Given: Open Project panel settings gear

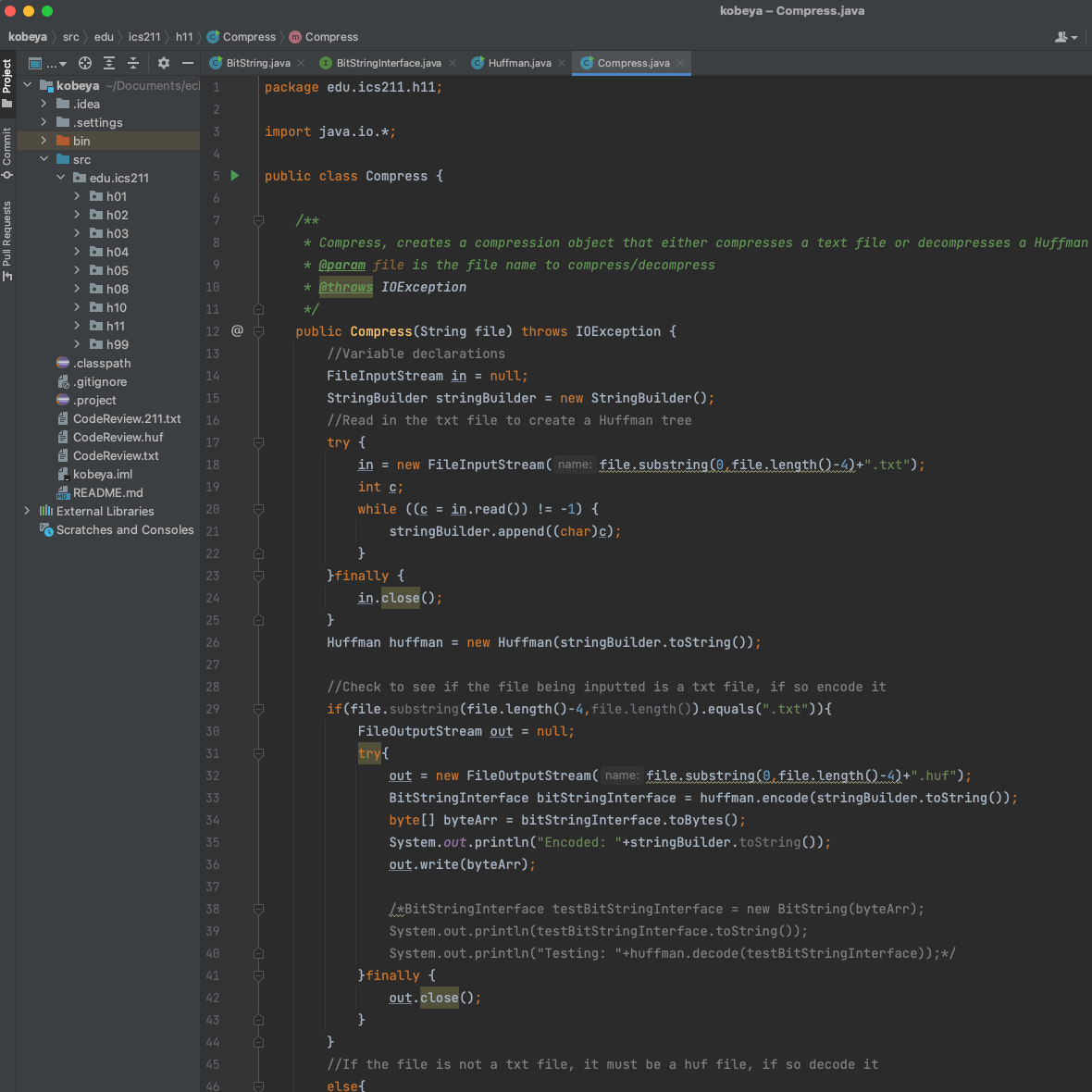Looking at the screenshot, I should click(164, 63).
